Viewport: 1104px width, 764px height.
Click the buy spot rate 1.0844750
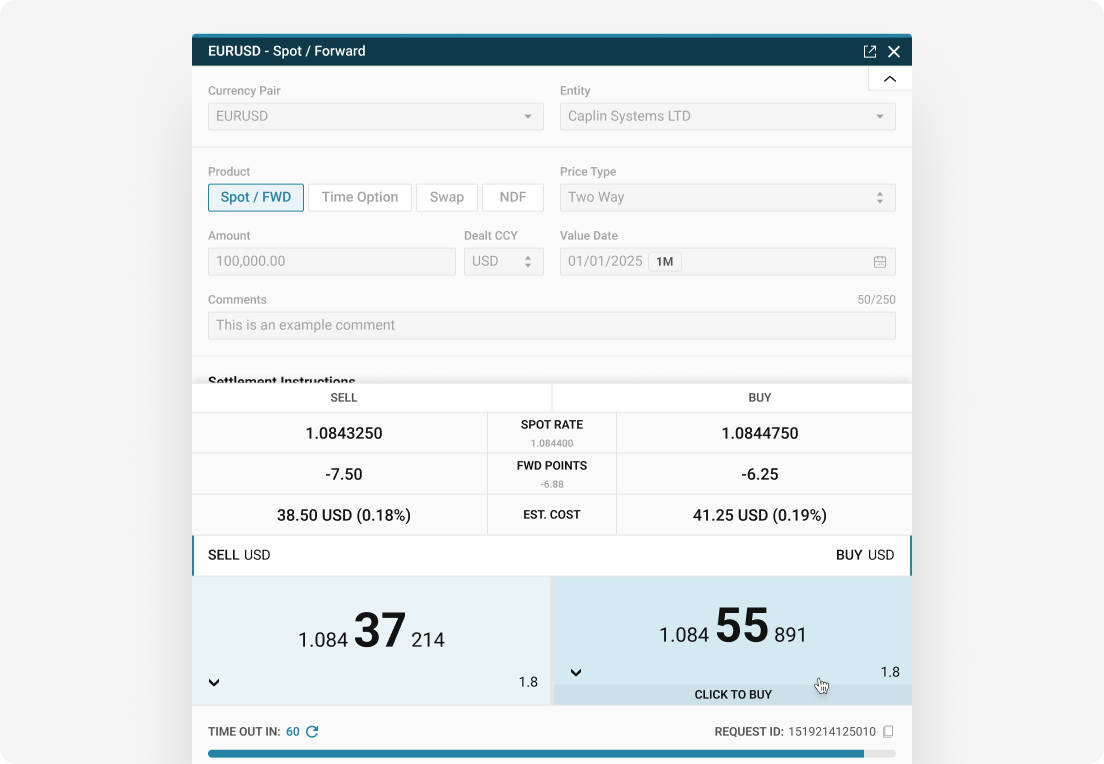point(760,433)
